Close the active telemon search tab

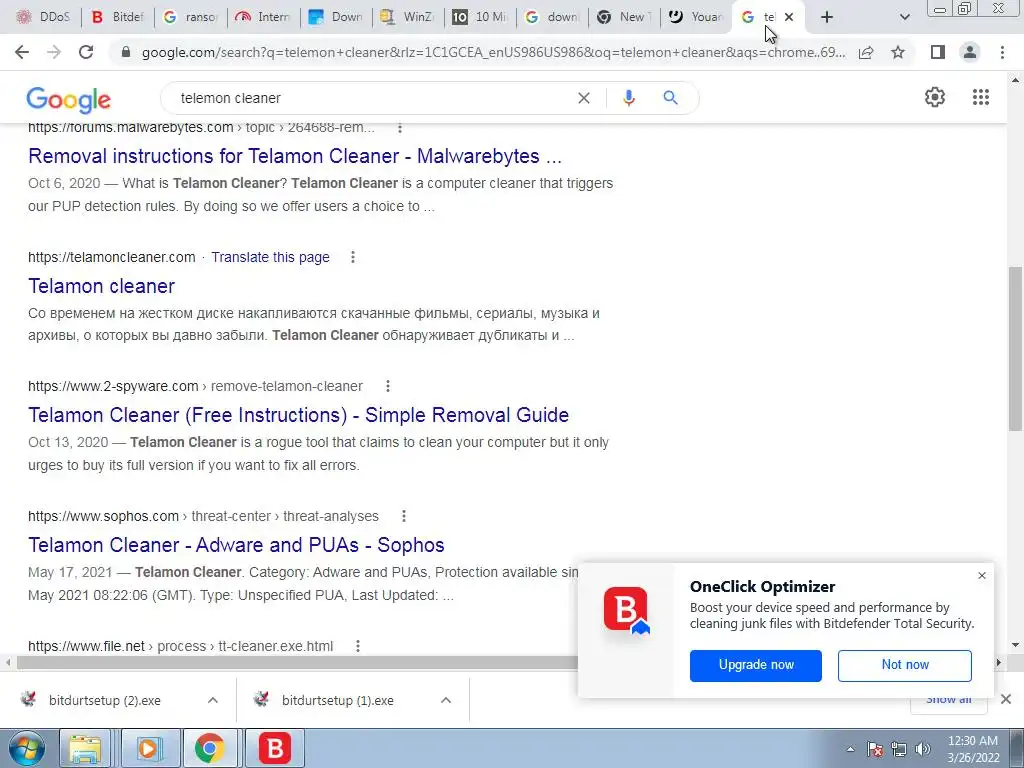coord(789,18)
